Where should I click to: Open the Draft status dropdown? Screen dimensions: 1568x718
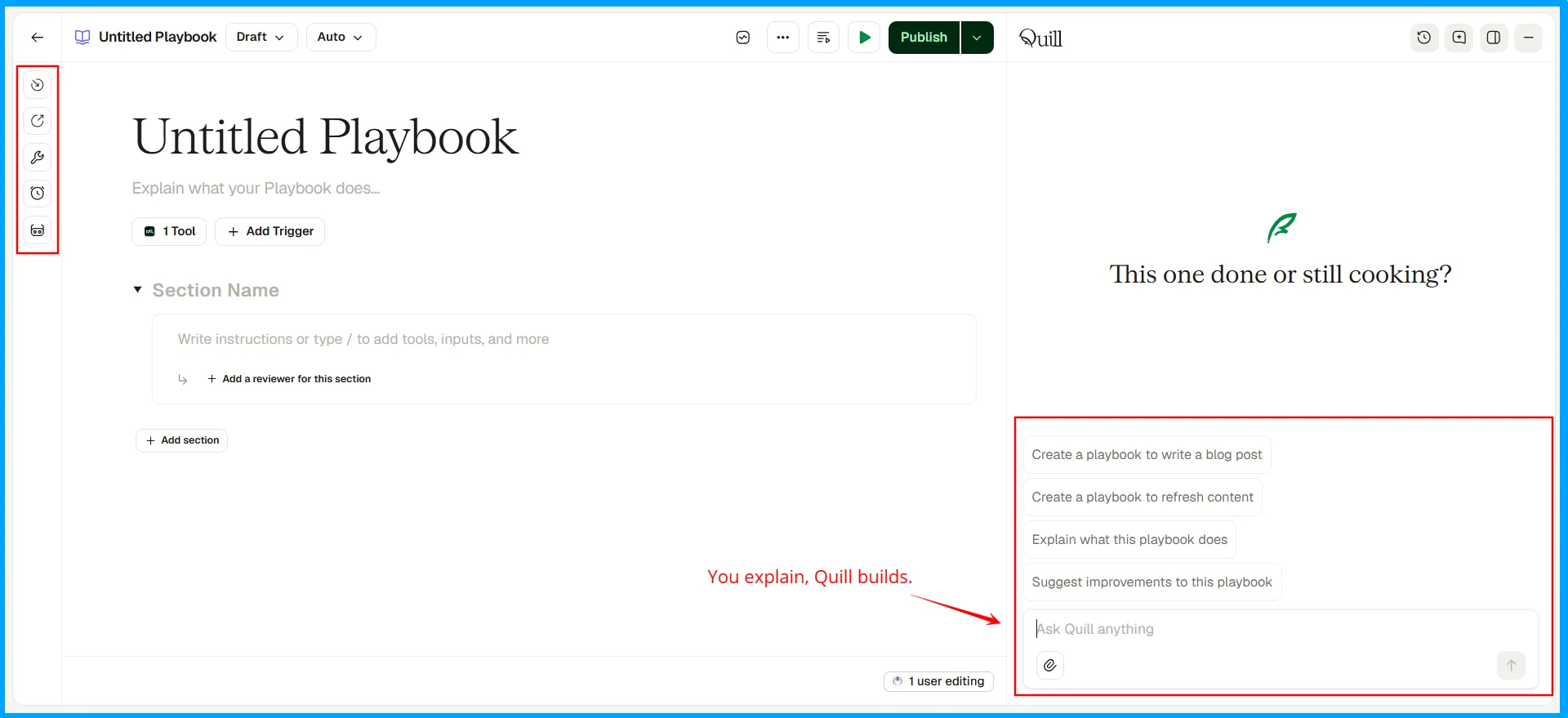[x=261, y=38]
